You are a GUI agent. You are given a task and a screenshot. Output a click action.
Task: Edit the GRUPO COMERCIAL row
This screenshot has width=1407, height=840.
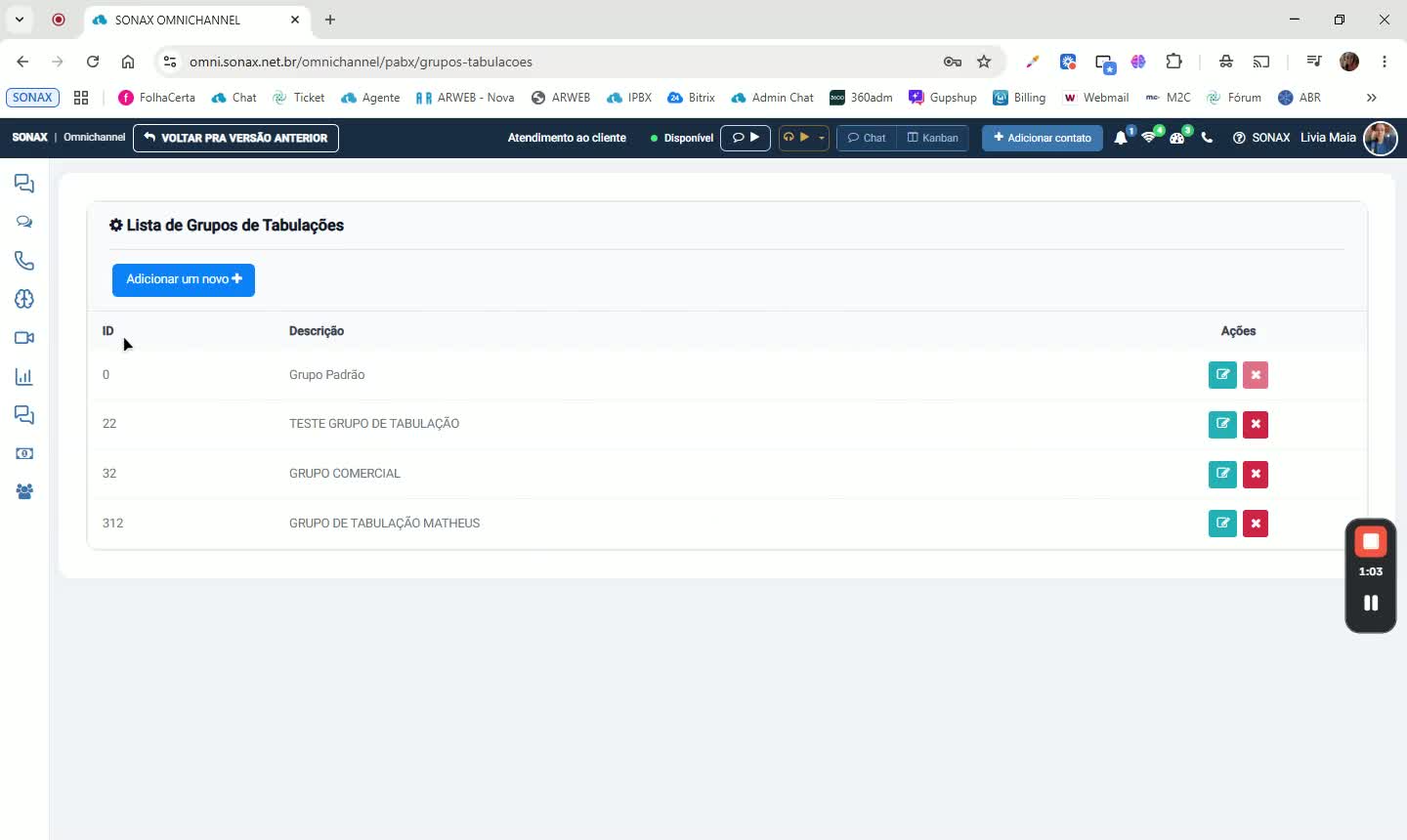click(x=1222, y=474)
